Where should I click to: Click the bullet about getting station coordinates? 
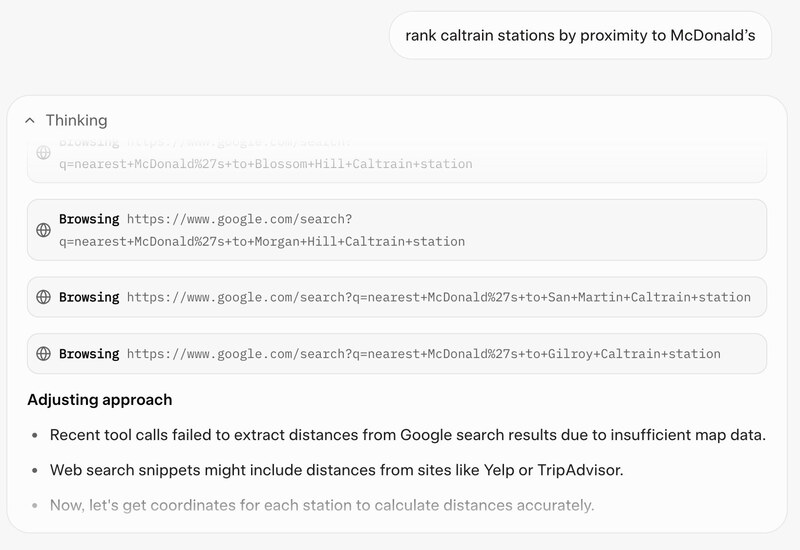(x=322, y=505)
